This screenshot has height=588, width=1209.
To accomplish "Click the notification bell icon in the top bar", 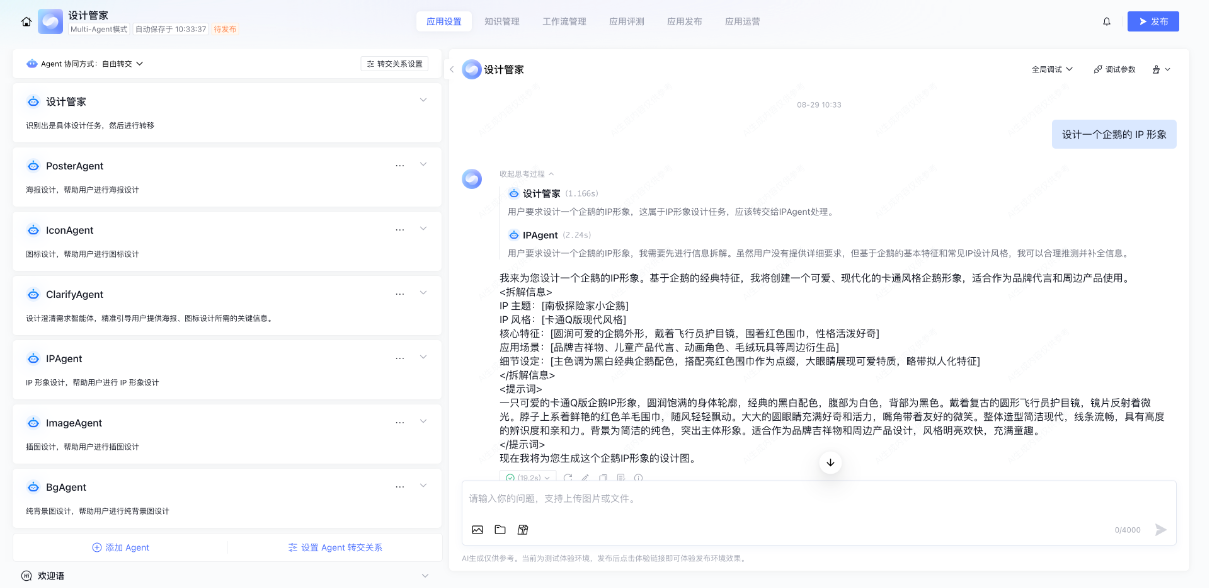I will [x=1106, y=20].
